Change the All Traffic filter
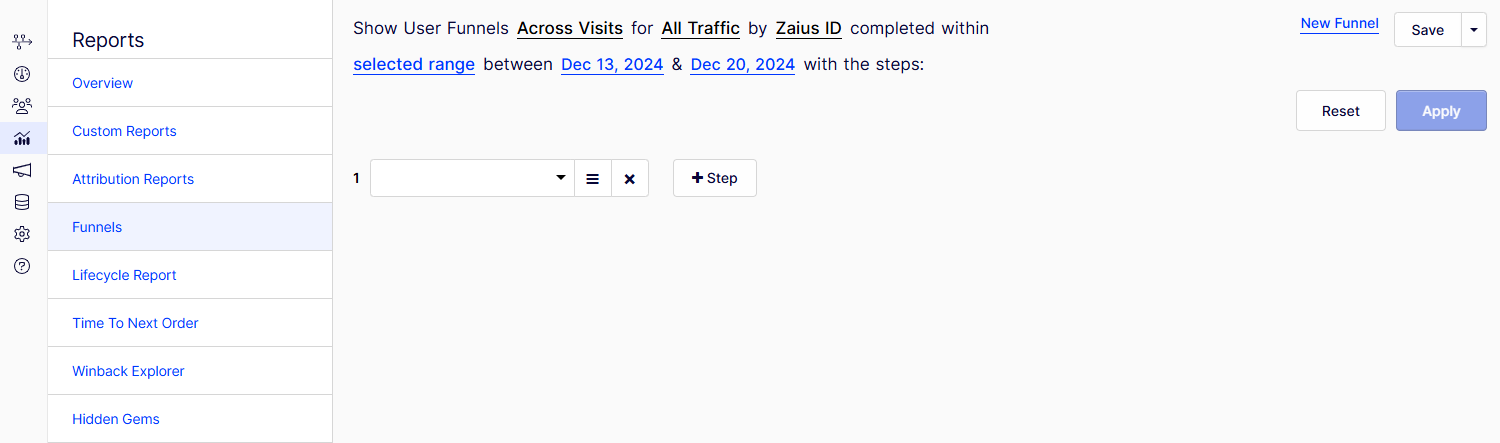The height and width of the screenshot is (443, 1500). pos(700,28)
